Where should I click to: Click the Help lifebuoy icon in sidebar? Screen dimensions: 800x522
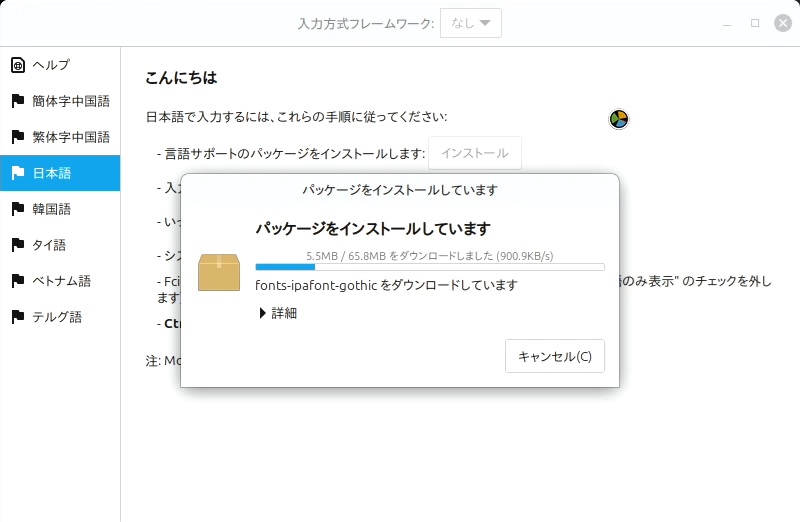click(17, 65)
